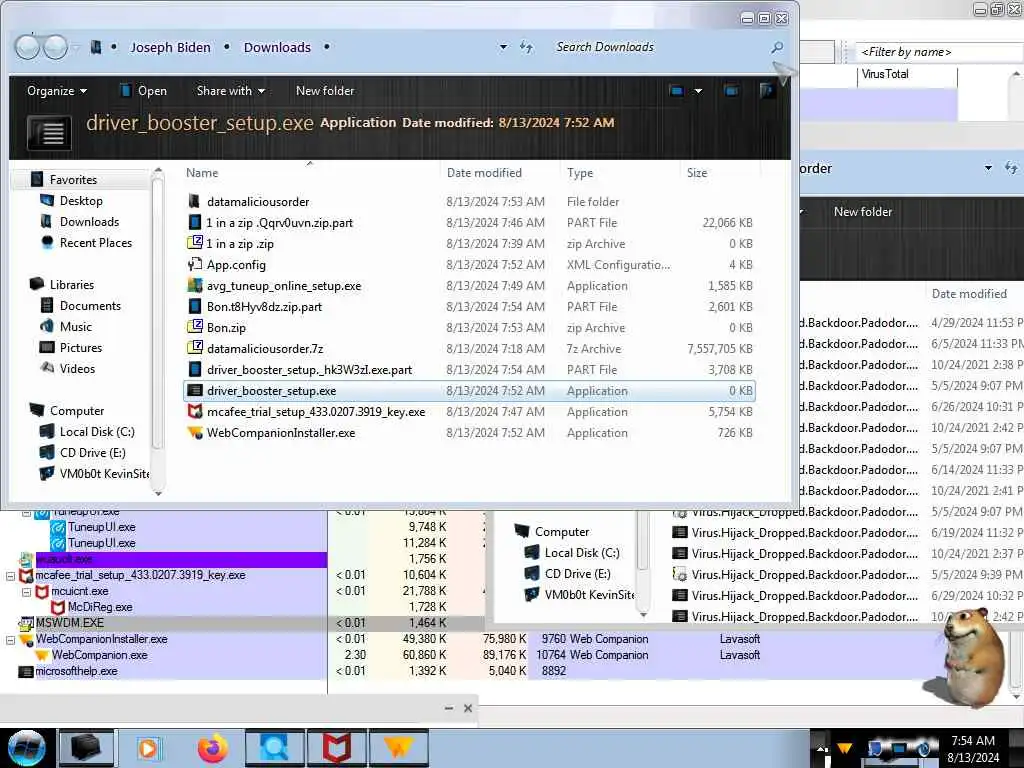Viewport: 1024px width, 768px height.
Task: Click the refresh arrows icon beside address bar
Action: [x=526, y=47]
